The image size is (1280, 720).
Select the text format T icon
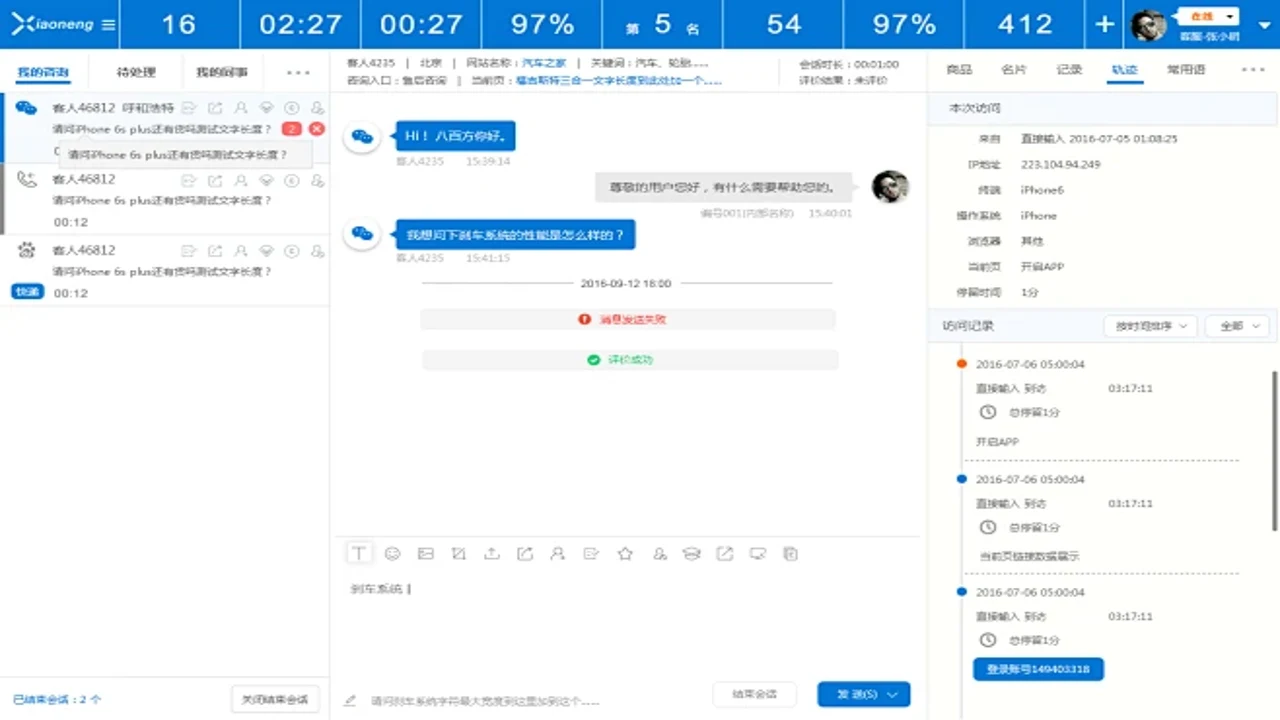(359, 553)
